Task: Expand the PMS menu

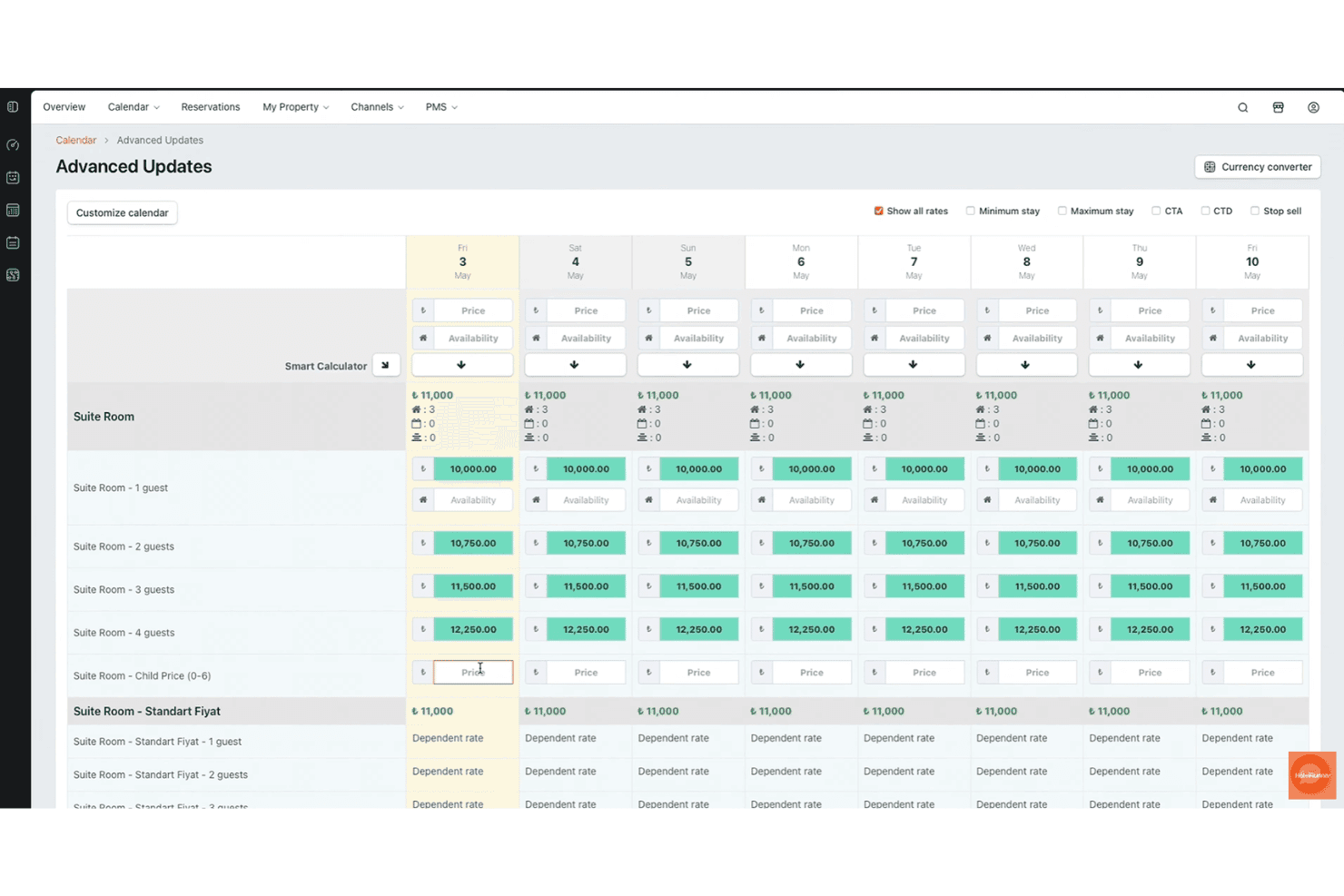Action: click(x=441, y=107)
